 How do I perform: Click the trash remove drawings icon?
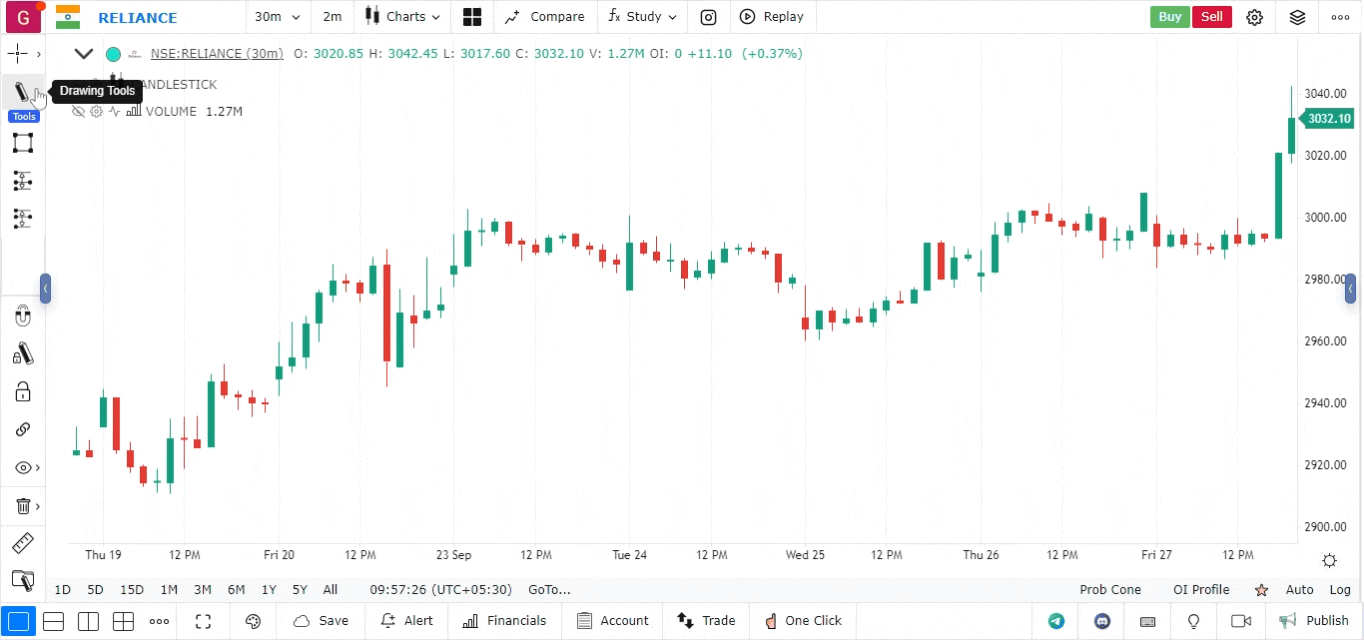click(x=23, y=506)
